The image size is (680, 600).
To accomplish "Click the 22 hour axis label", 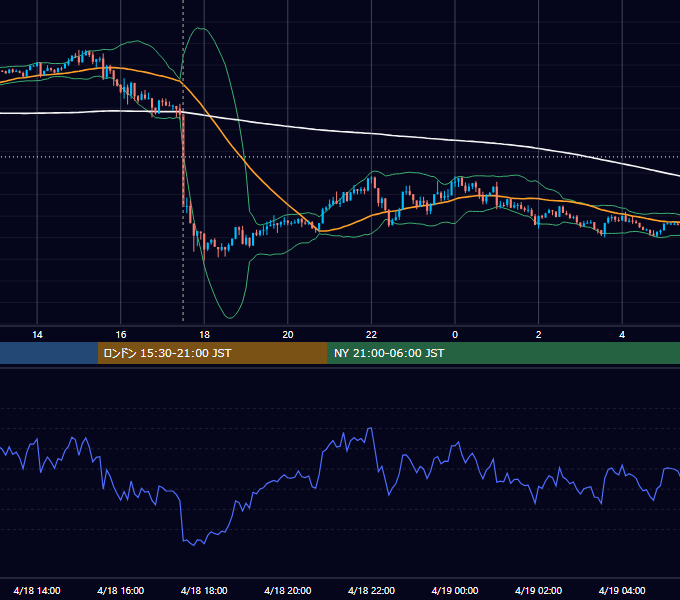I will click(x=371, y=335).
